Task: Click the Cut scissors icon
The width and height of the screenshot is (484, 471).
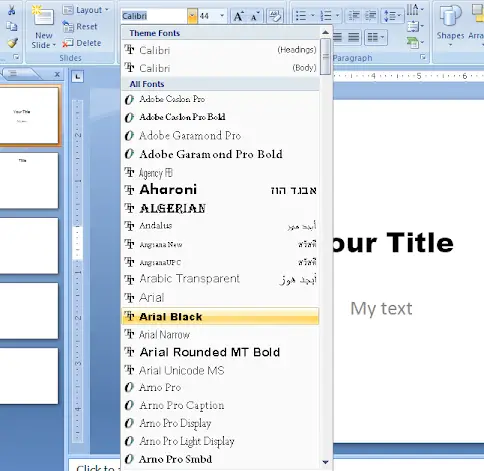Action: coord(12,10)
